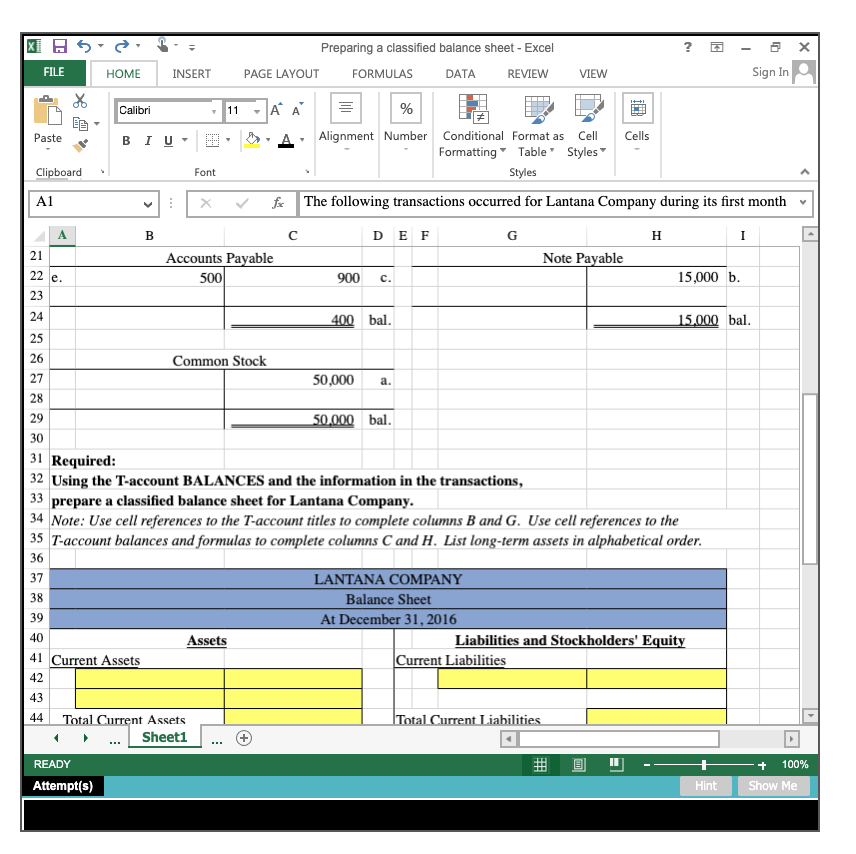Click the Sheet1 tab
The width and height of the screenshot is (856, 854).
coord(164,737)
